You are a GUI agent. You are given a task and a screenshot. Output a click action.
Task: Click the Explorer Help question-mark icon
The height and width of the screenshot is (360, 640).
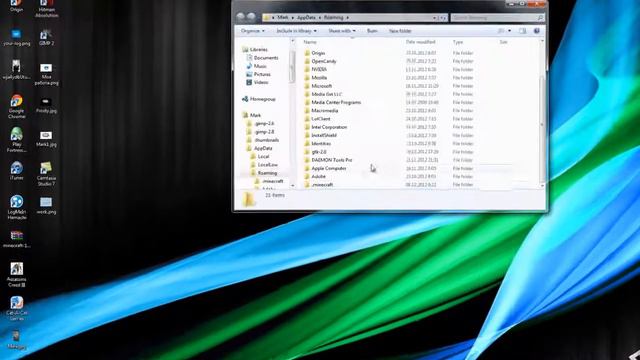[537, 31]
